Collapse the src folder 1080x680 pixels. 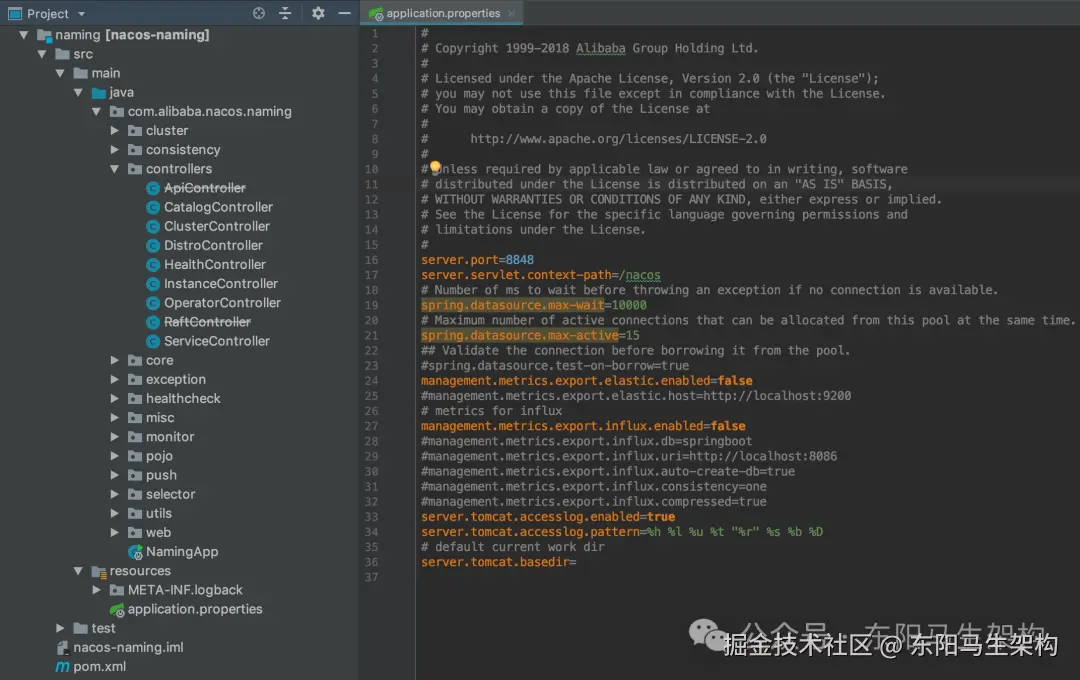[x=42, y=54]
